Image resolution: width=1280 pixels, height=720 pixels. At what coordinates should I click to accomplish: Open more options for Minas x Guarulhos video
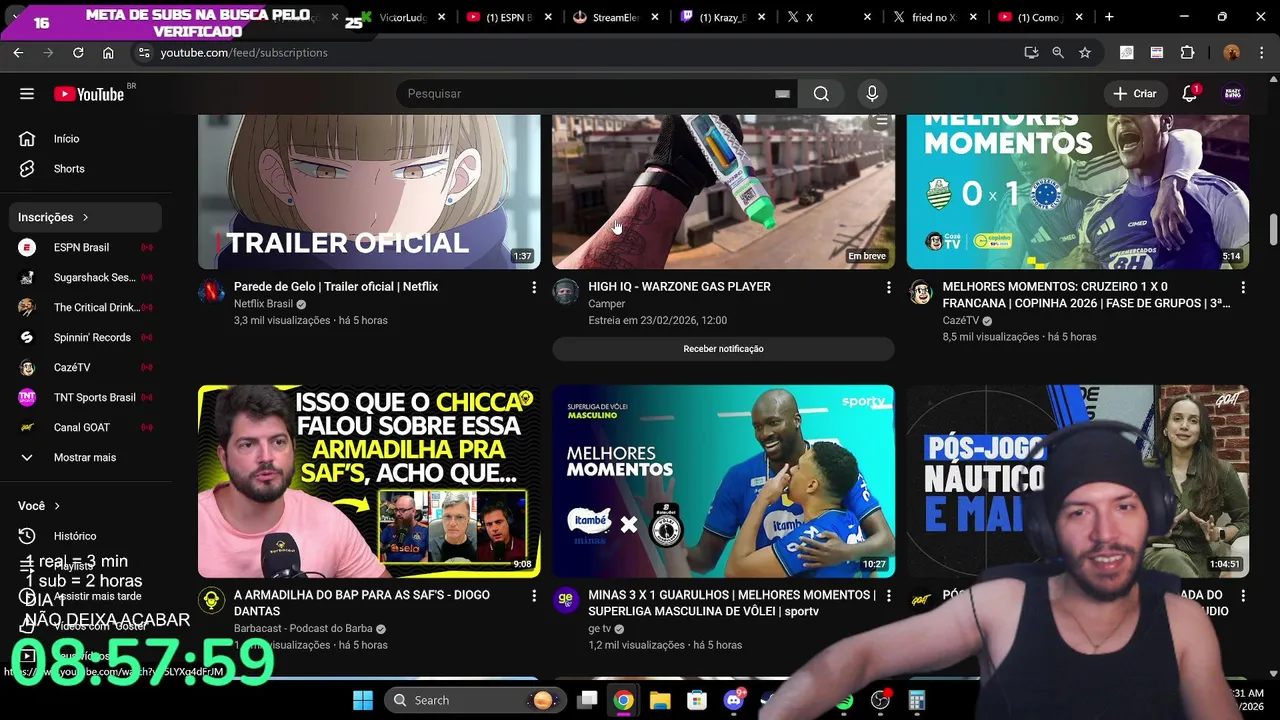pos(888,596)
